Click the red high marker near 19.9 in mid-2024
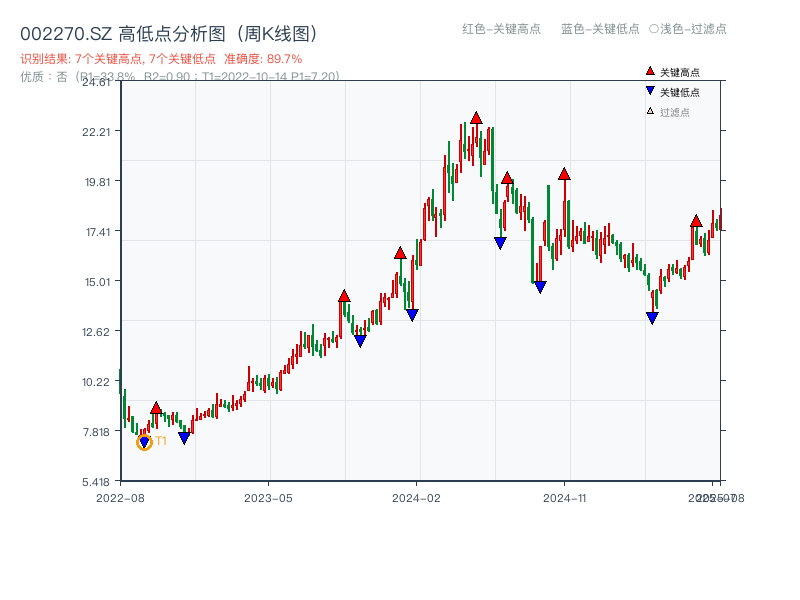The image size is (800, 600). tap(507, 178)
